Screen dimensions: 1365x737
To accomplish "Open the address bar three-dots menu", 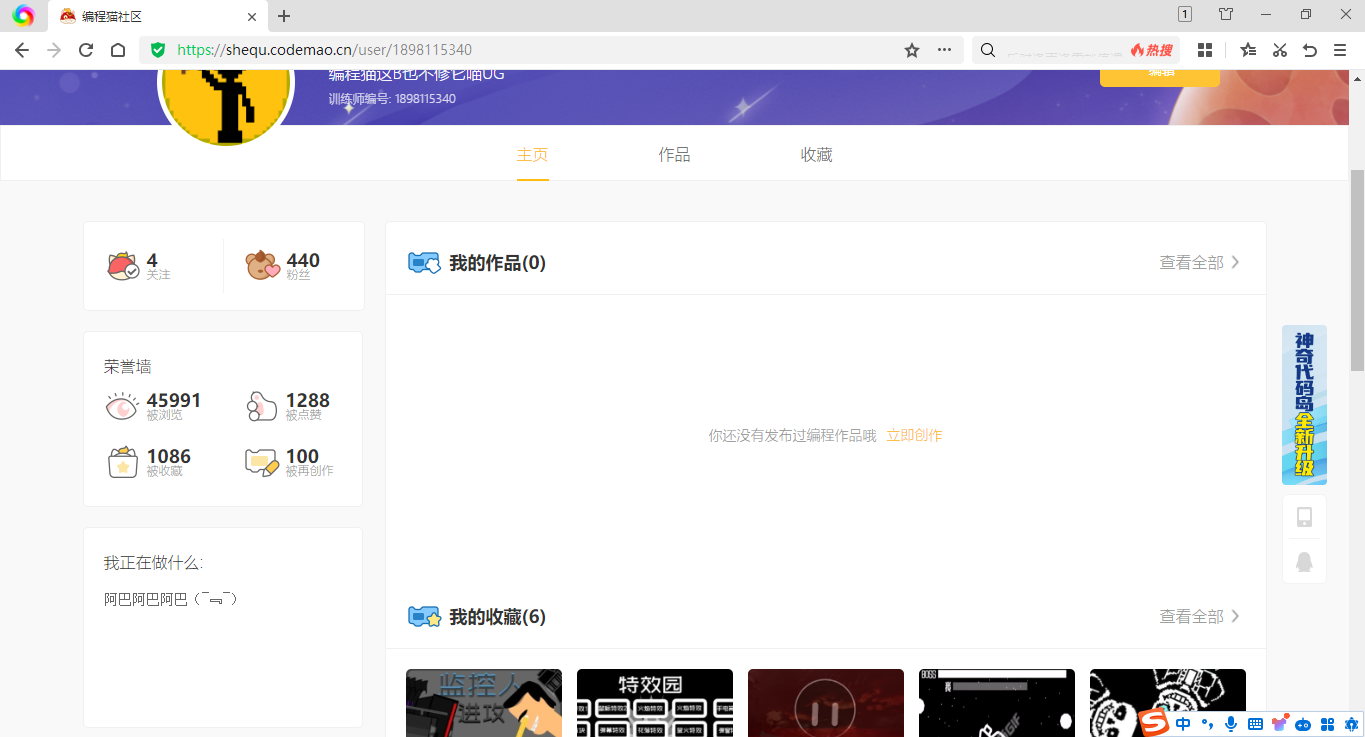I will [x=945, y=50].
